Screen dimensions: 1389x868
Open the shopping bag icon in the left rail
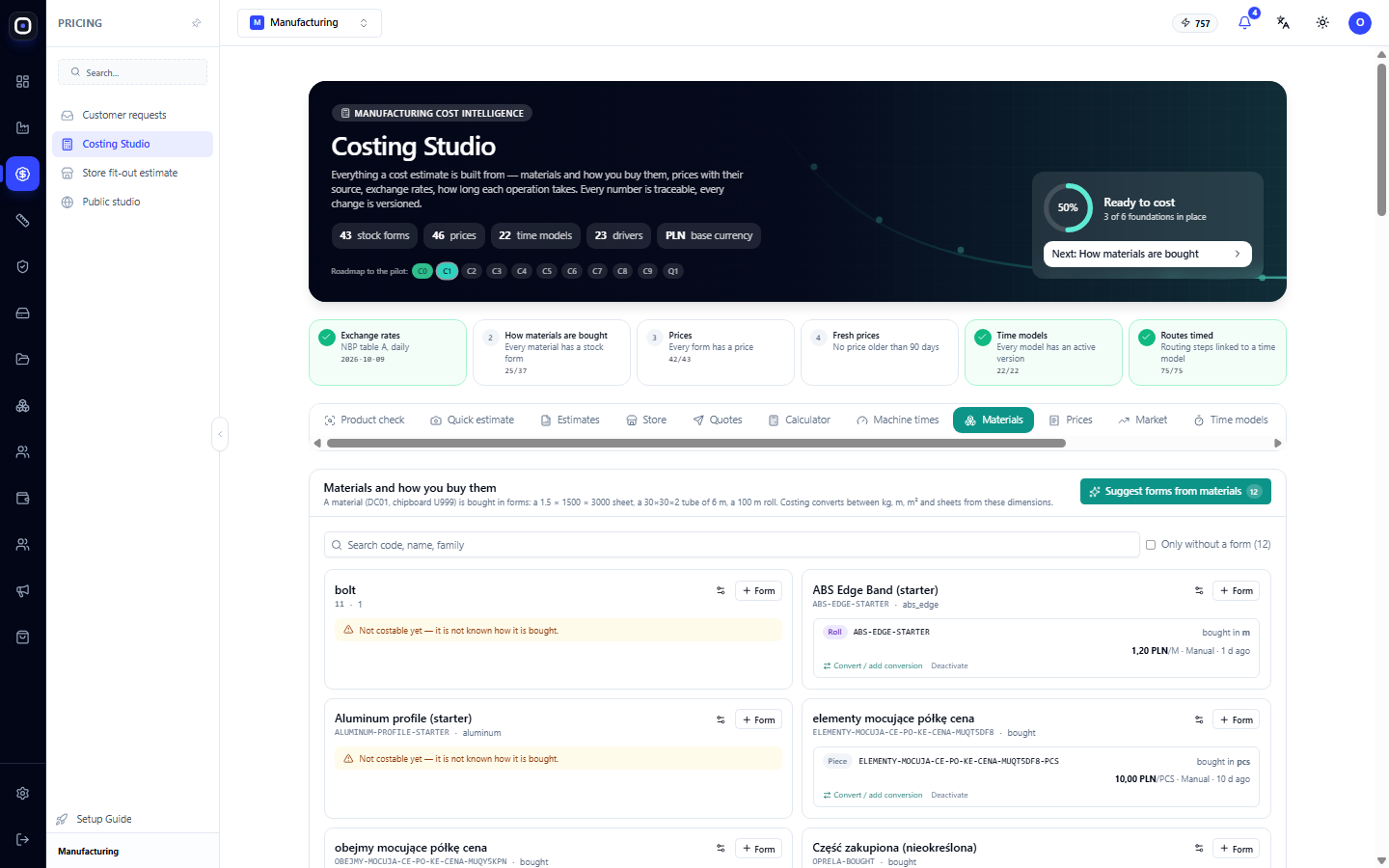[x=23, y=637]
